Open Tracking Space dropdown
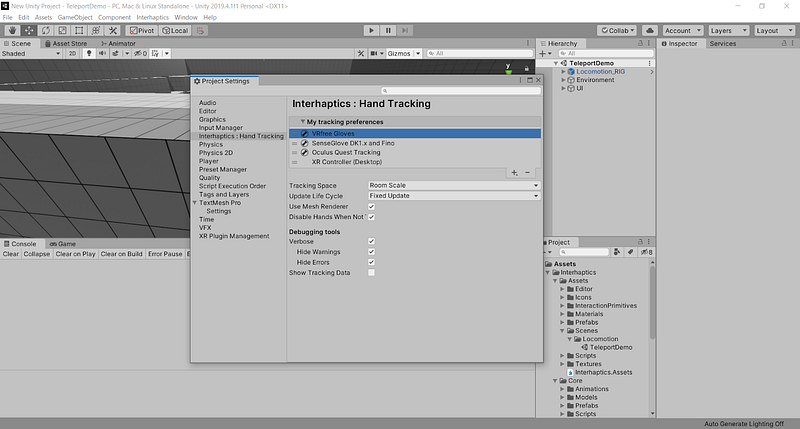 tap(454, 186)
